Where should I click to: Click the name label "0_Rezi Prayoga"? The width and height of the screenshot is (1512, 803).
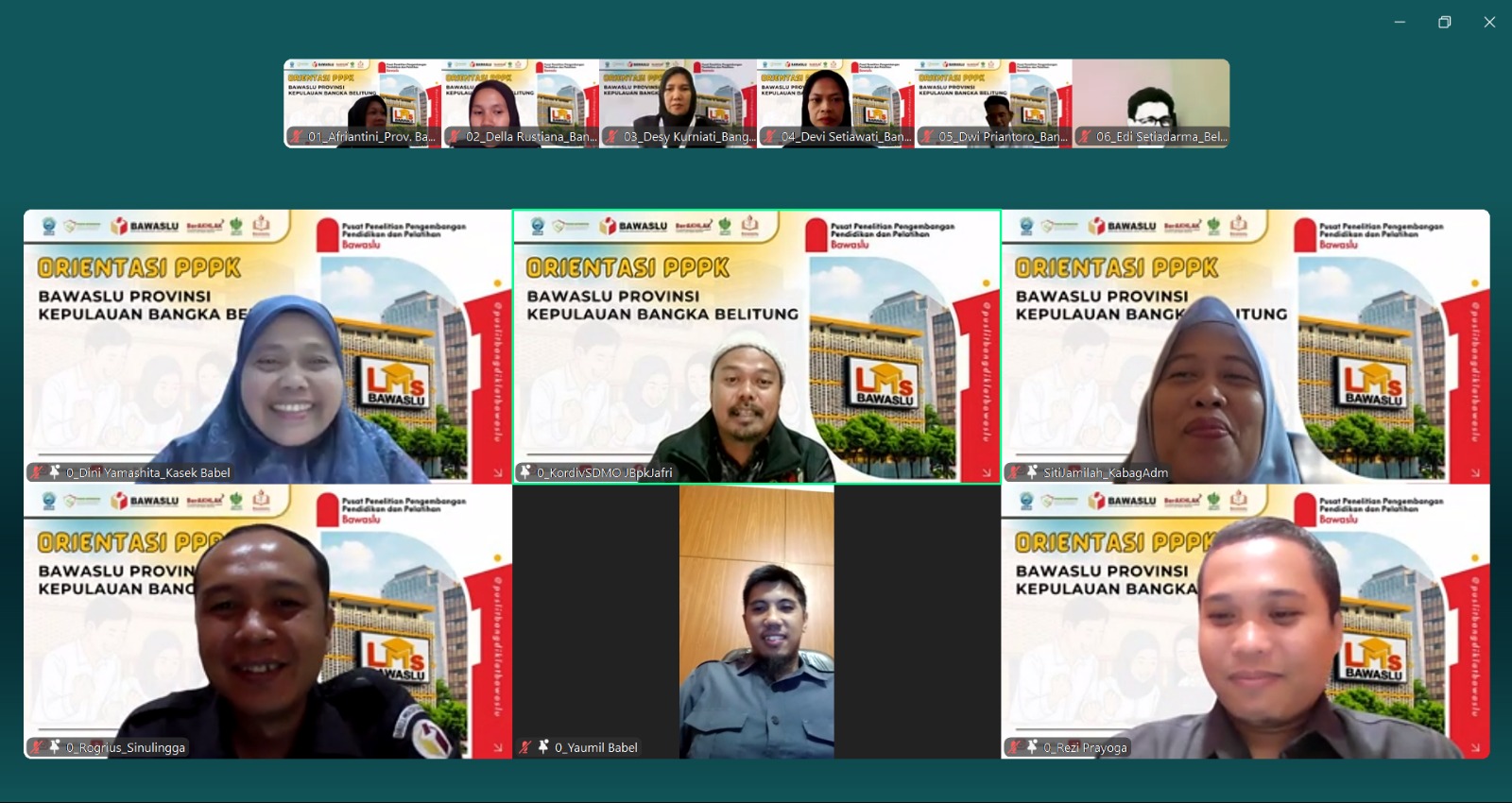[x=1086, y=747]
